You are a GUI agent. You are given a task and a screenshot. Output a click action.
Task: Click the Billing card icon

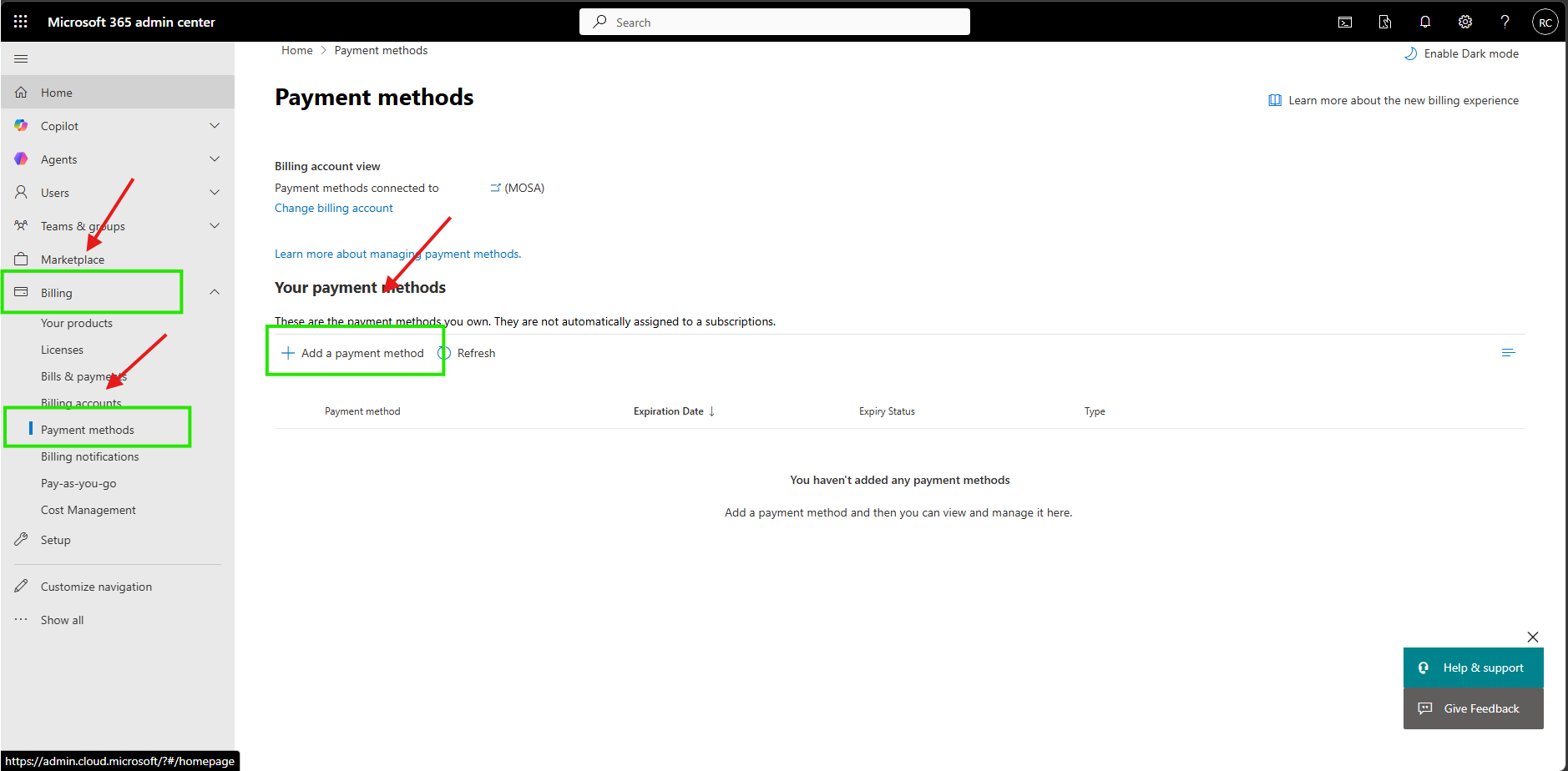click(21, 292)
